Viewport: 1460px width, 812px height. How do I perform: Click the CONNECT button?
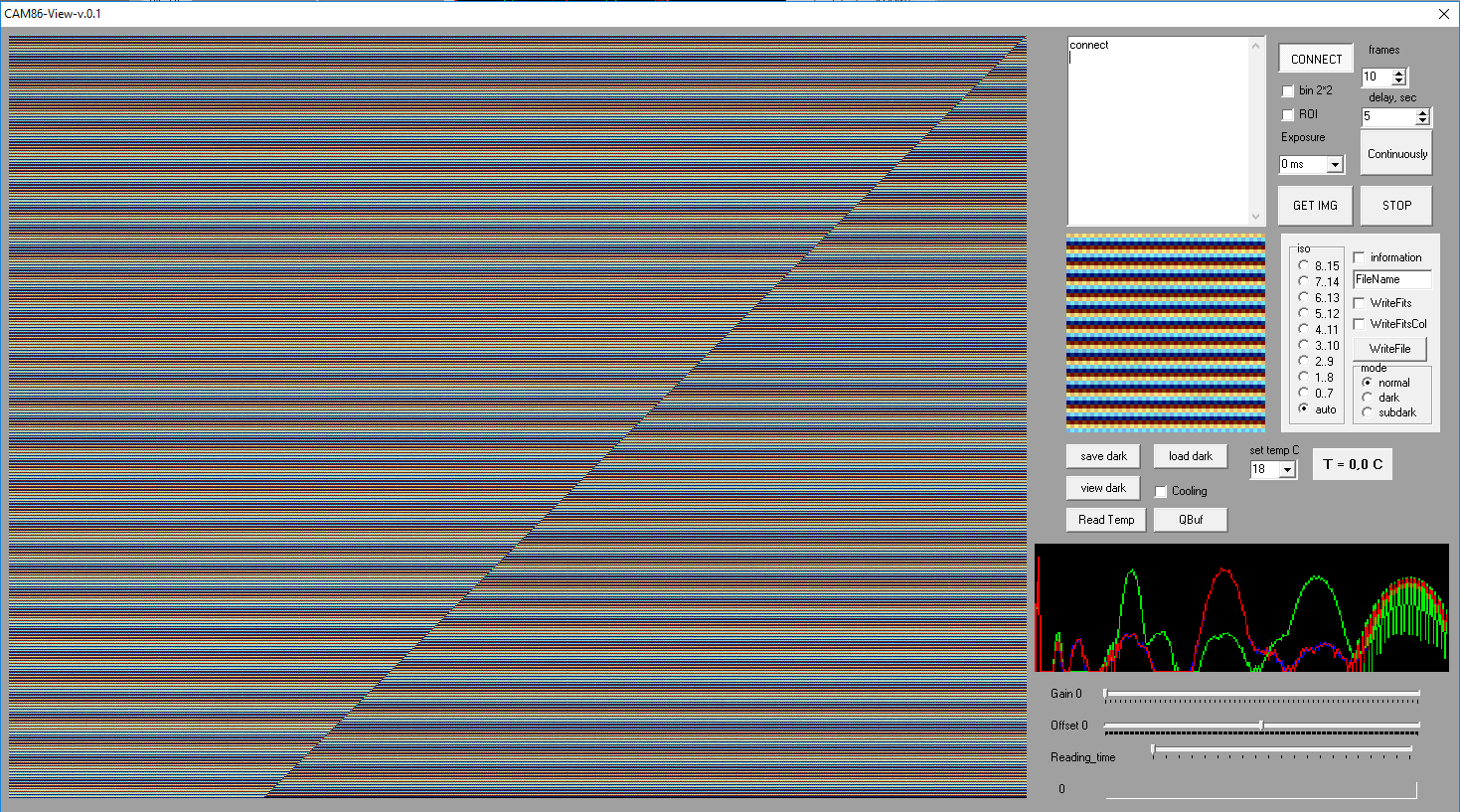(1316, 59)
